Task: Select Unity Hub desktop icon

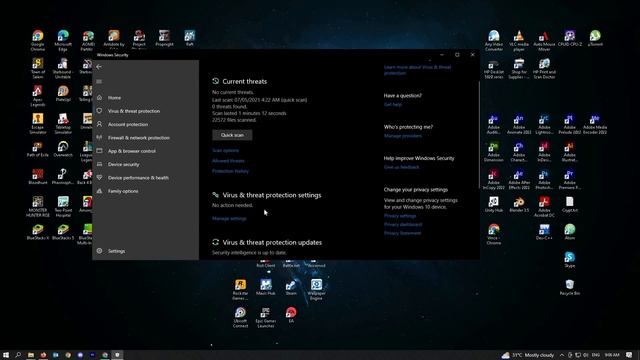Action: [x=494, y=204]
